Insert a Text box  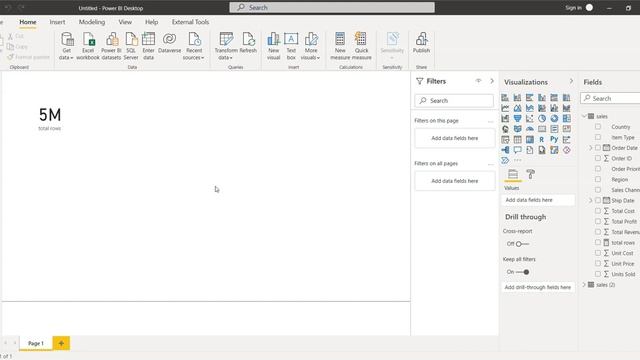291,46
